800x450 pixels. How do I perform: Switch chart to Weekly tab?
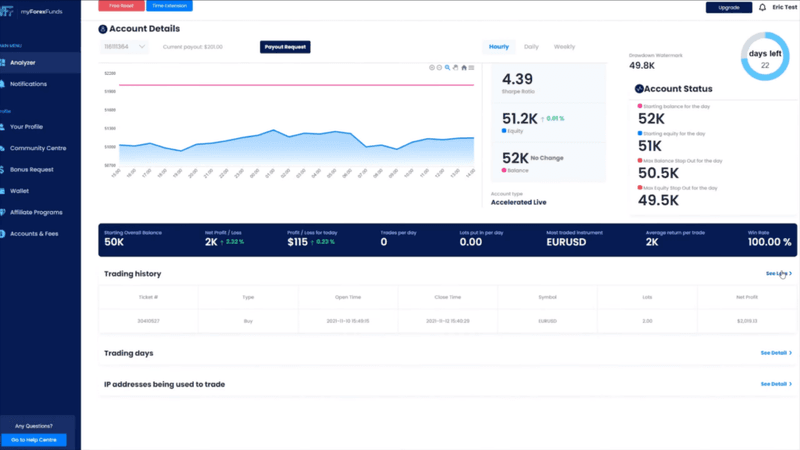click(x=564, y=46)
